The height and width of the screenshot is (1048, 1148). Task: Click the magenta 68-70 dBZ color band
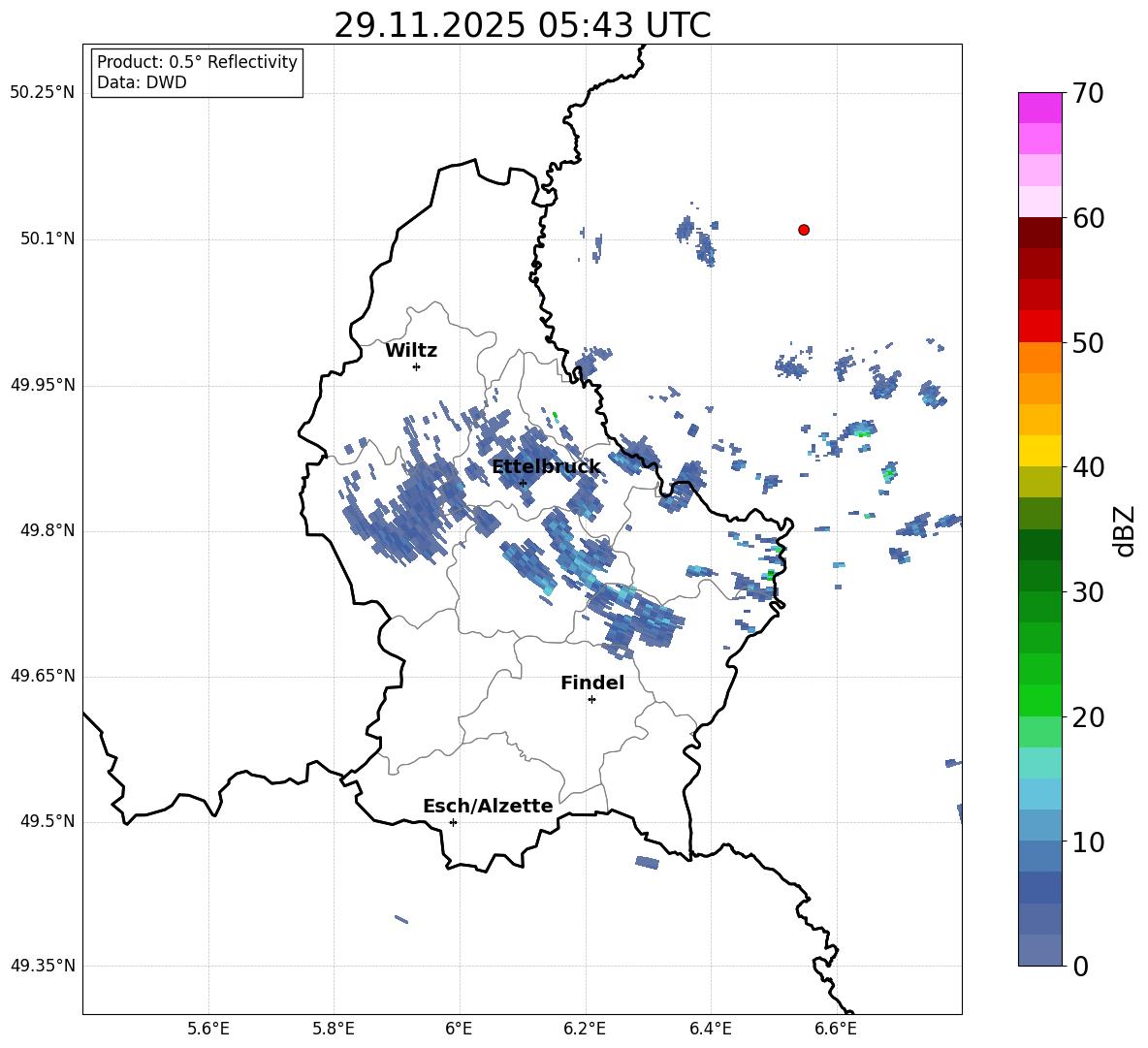(1039, 108)
